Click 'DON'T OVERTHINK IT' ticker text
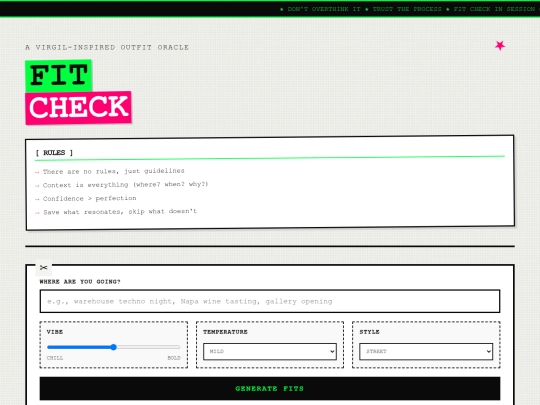Viewport: 540px width, 405px height. point(324,9)
